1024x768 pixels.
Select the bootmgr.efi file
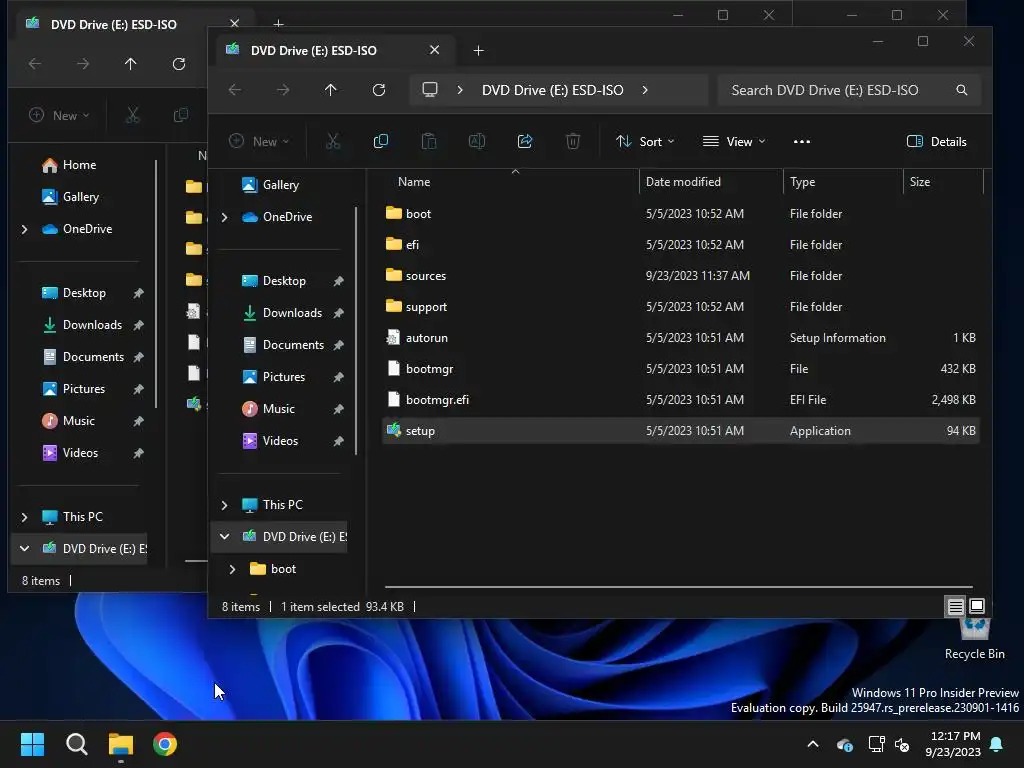point(680,400)
